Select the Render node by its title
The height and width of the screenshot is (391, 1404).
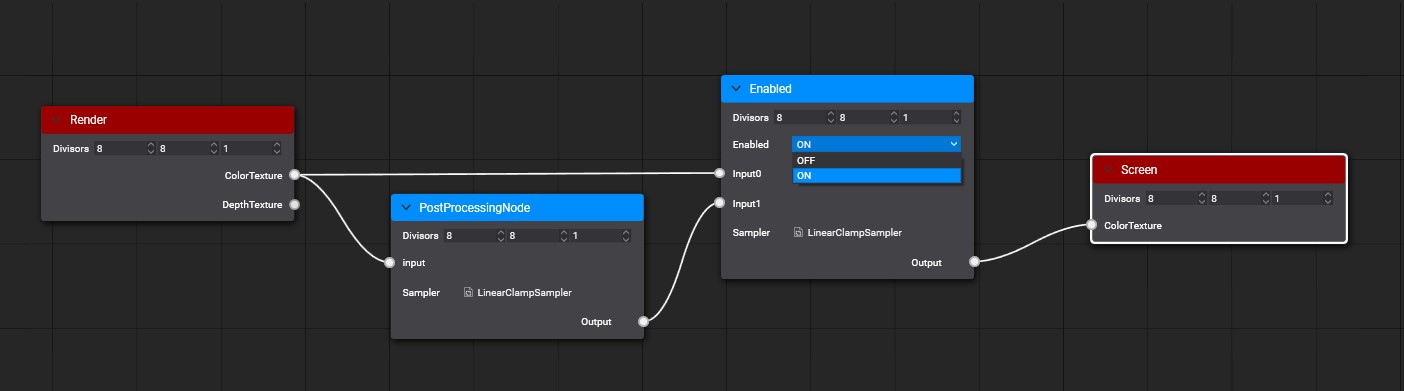point(88,119)
